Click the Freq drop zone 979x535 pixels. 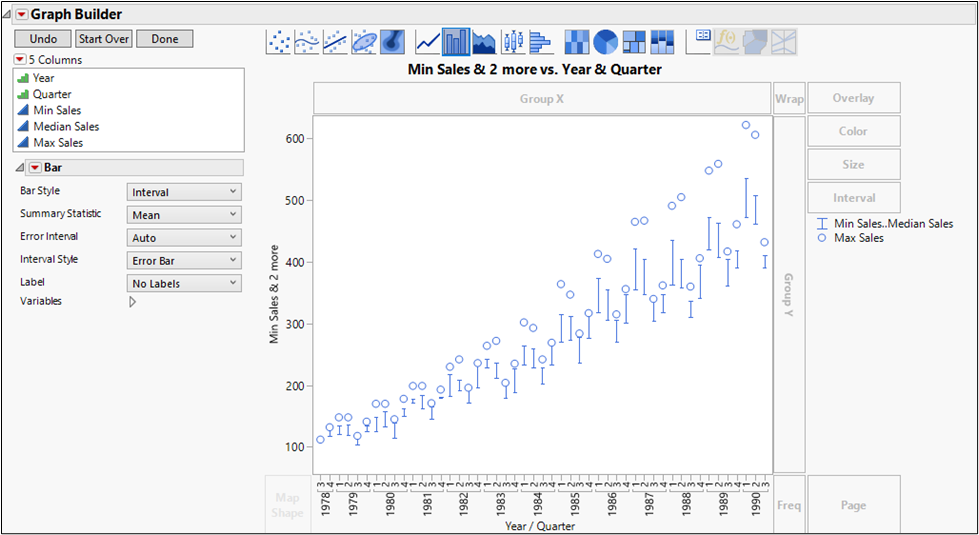click(789, 505)
